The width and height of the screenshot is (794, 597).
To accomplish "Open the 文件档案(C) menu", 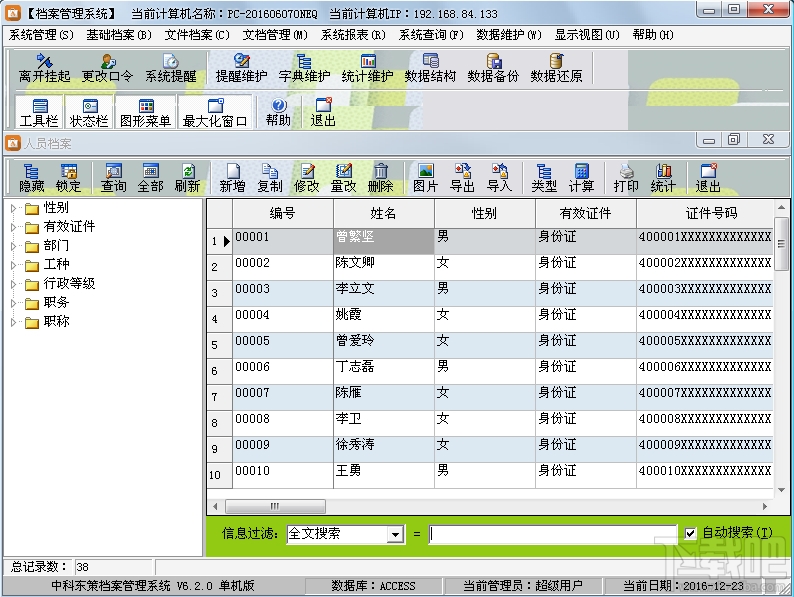I will click(x=197, y=35).
